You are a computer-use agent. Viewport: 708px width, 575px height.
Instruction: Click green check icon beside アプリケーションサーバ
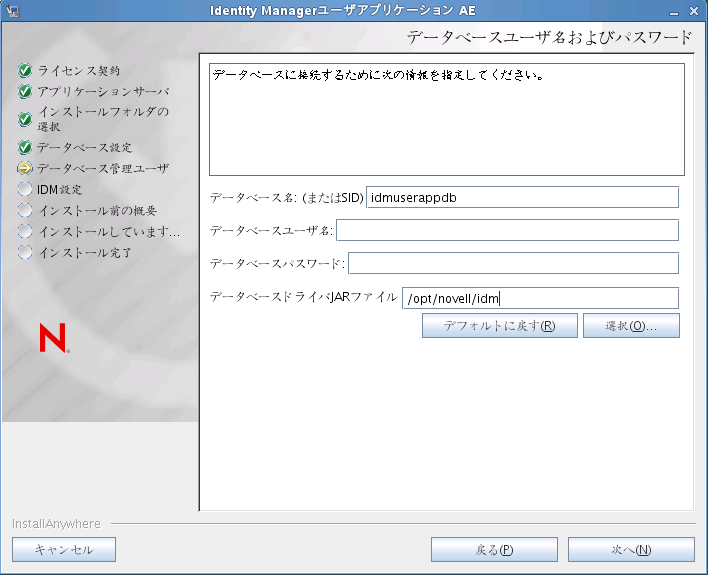coord(25,92)
